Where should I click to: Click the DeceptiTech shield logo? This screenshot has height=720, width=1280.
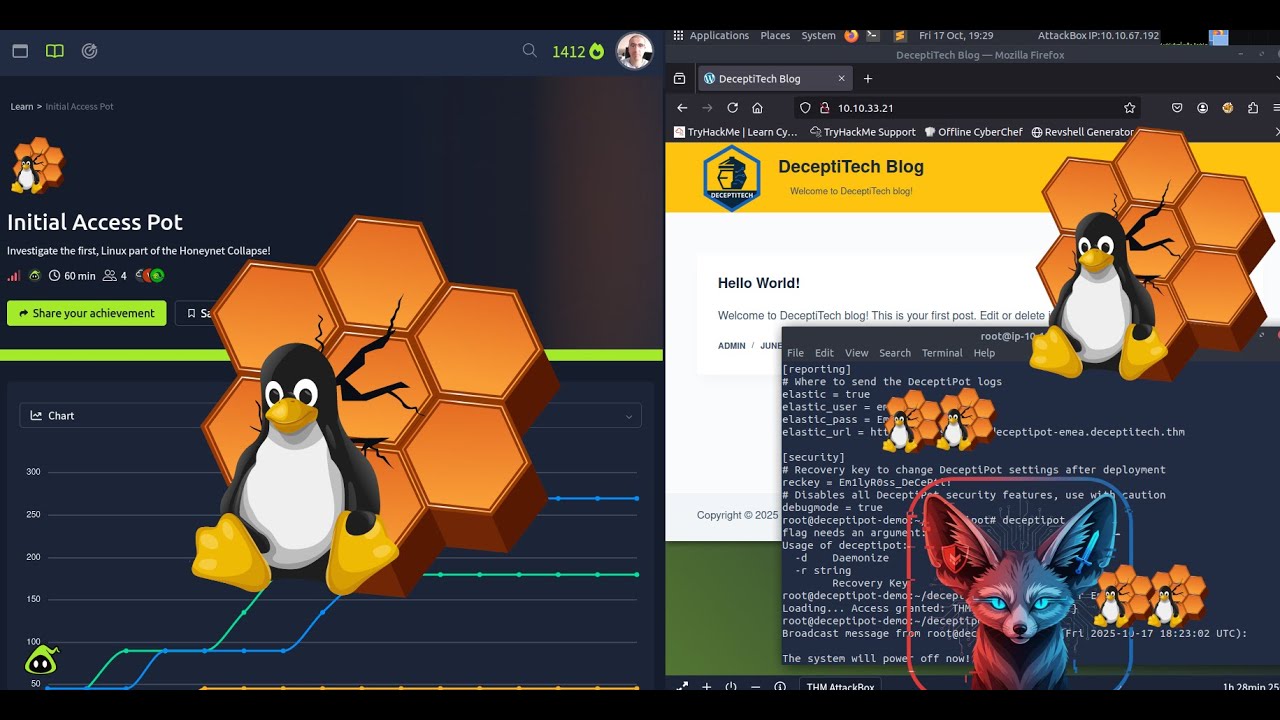click(732, 177)
